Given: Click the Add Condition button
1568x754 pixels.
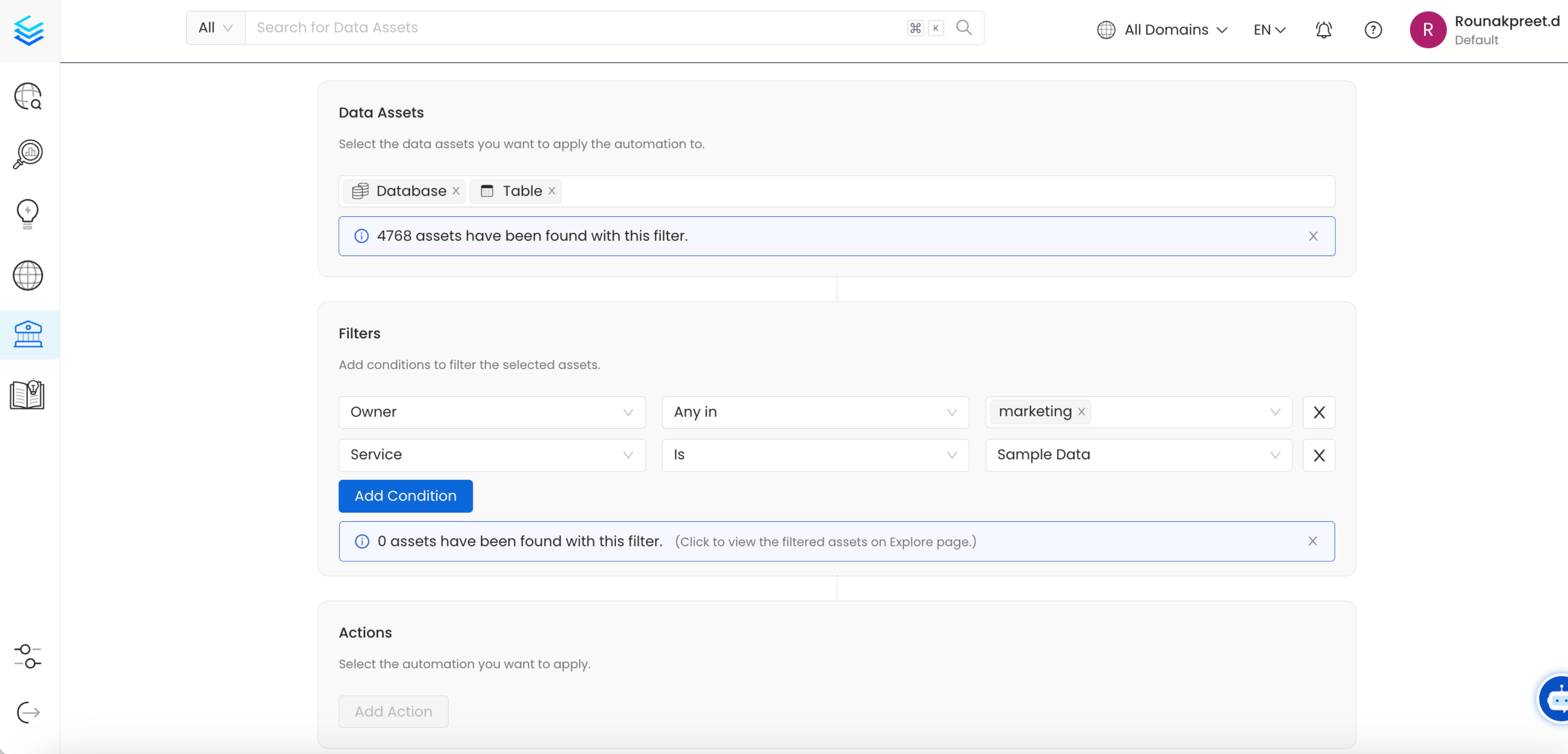Looking at the screenshot, I should point(405,496).
